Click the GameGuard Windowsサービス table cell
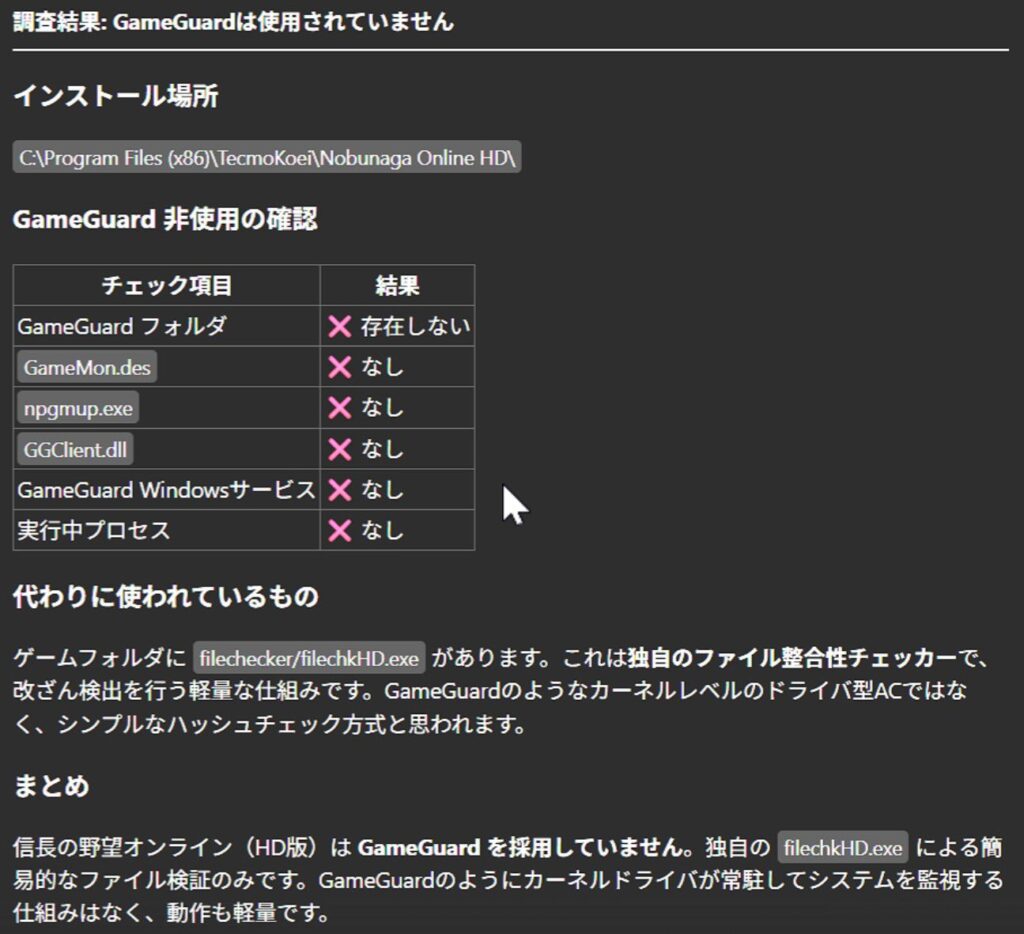1024x934 pixels. 166,490
